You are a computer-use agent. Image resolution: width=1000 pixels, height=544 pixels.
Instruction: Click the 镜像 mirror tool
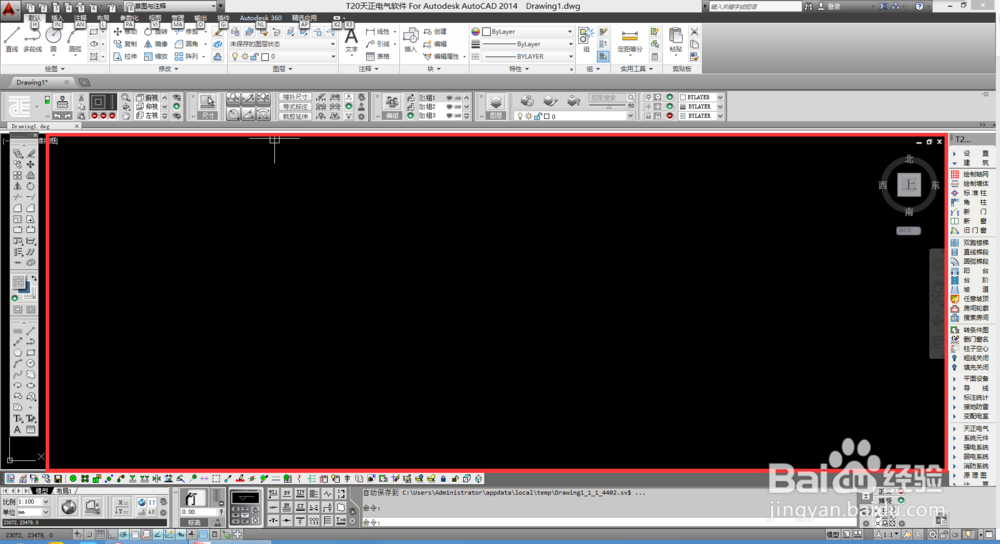[156, 44]
